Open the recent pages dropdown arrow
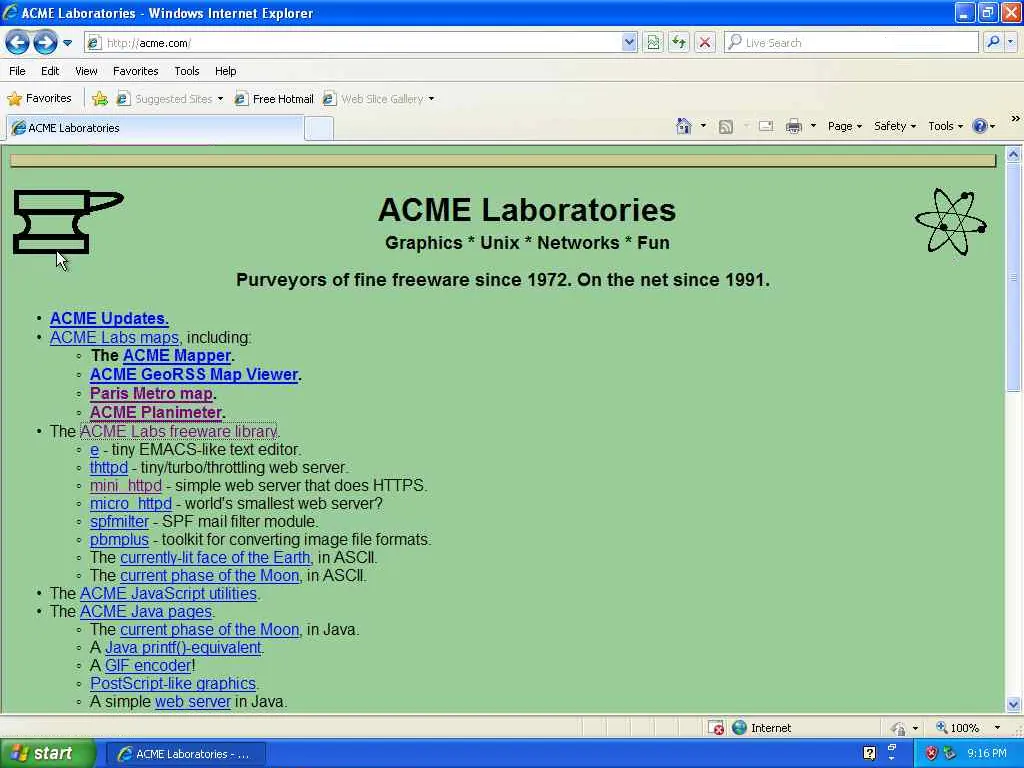The height and width of the screenshot is (768, 1024). pos(67,43)
